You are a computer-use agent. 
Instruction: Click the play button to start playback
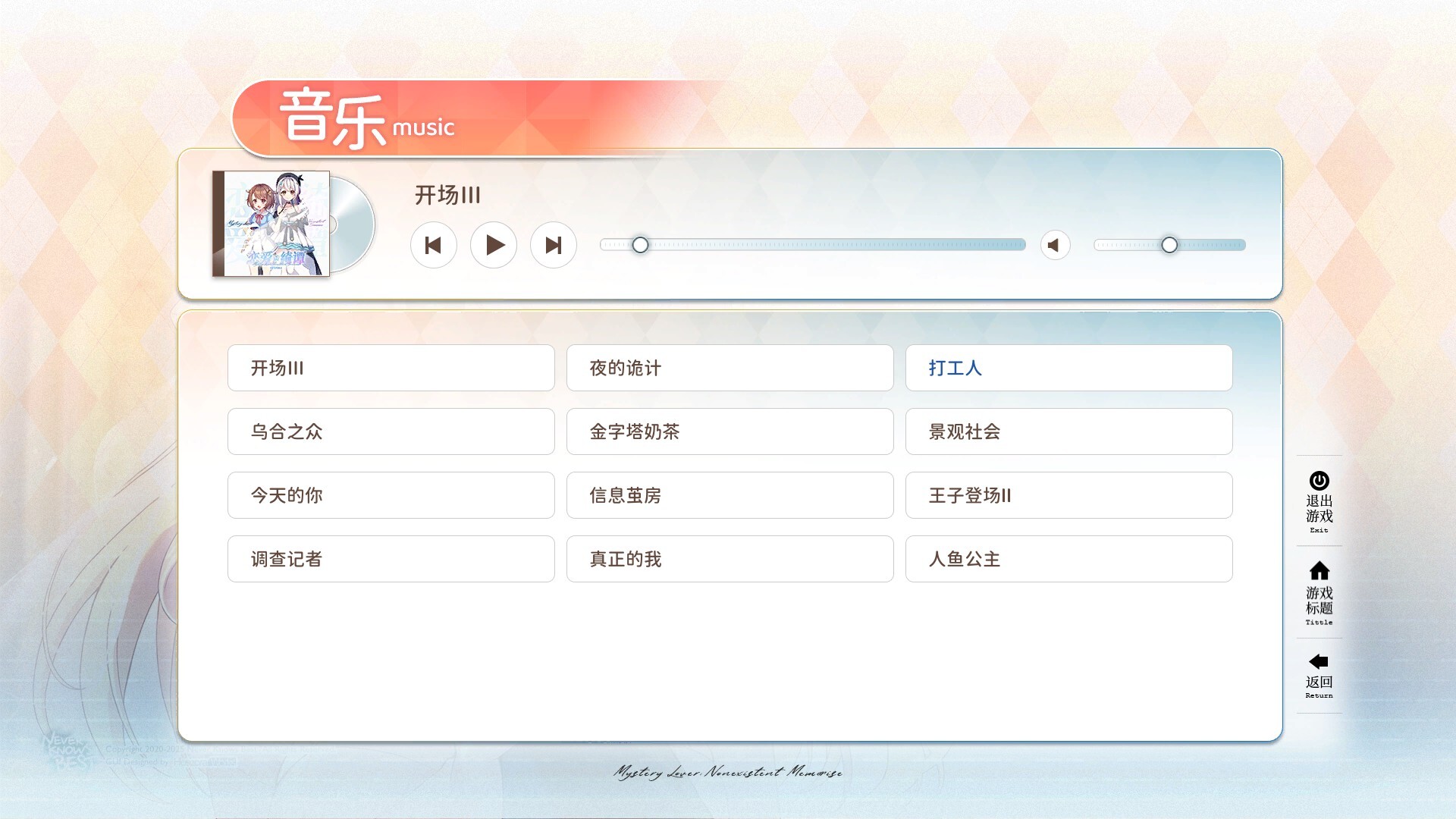(494, 245)
